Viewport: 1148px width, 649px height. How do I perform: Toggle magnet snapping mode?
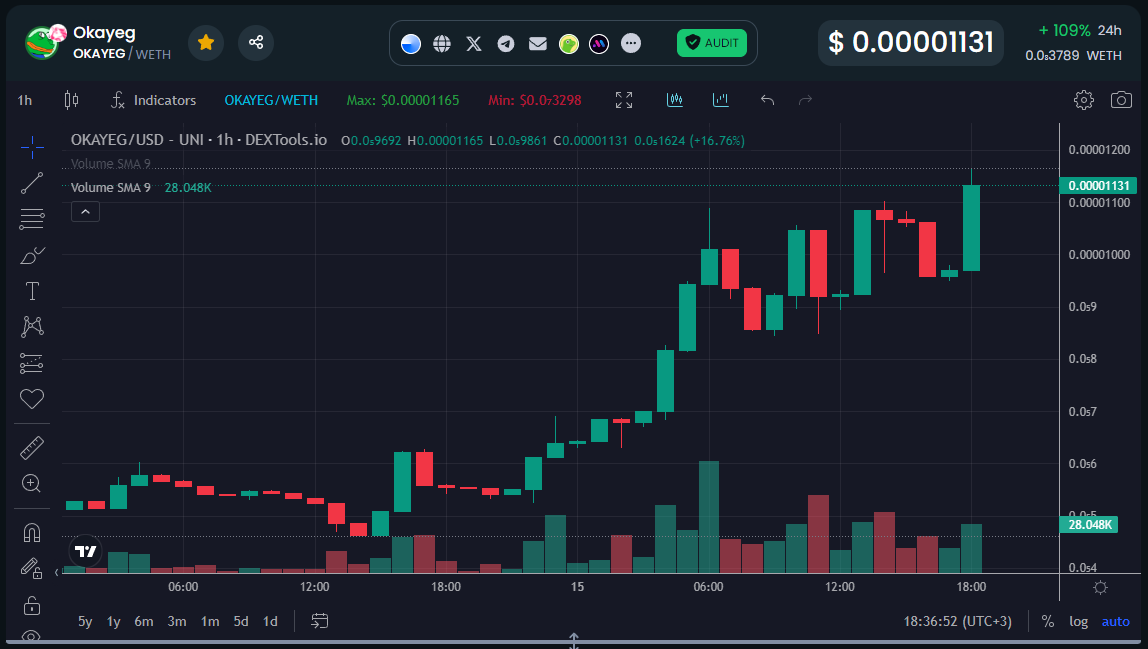click(x=31, y=533)
